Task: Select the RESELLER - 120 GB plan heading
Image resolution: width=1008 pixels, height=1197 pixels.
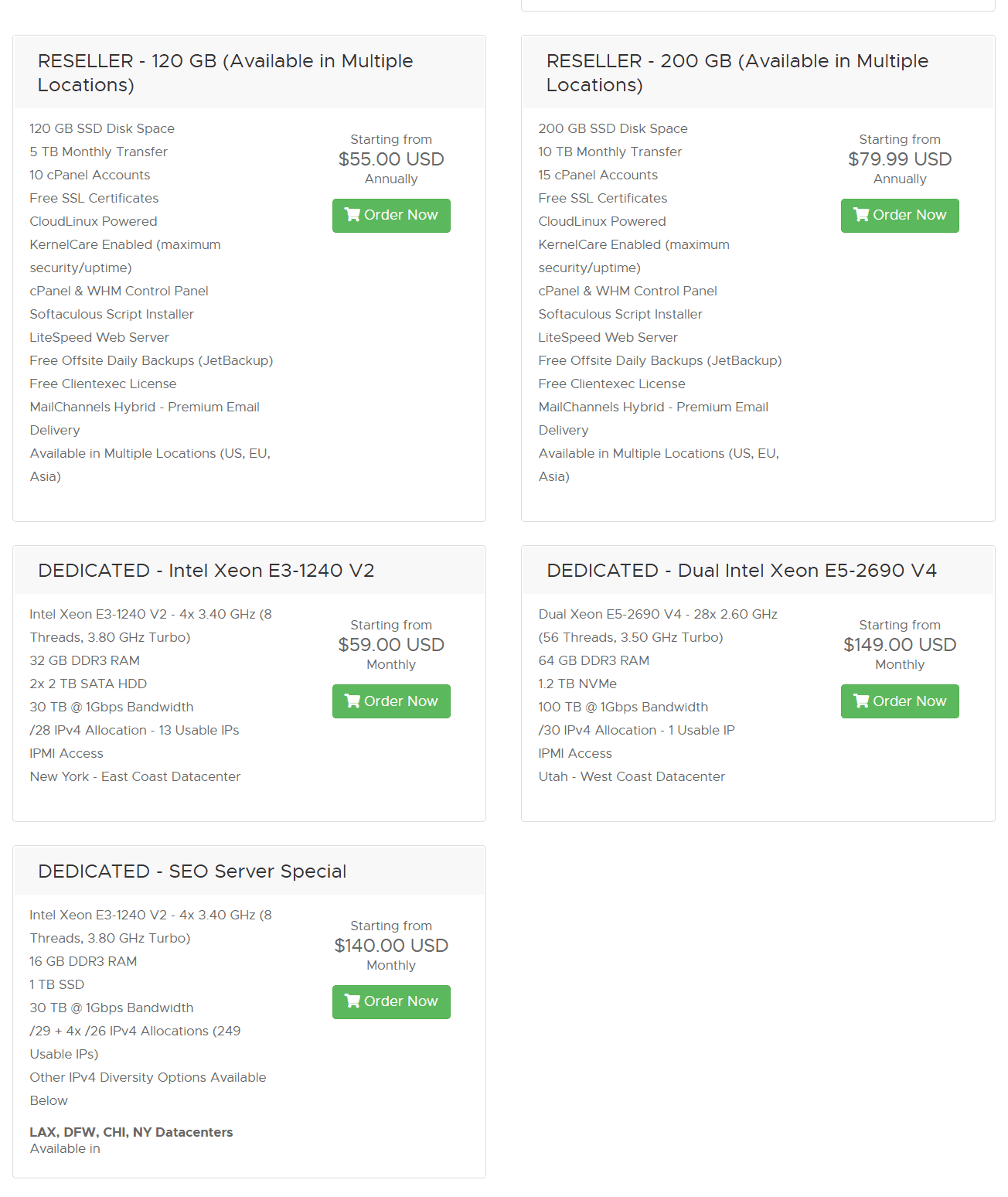Action: [226, 73]
